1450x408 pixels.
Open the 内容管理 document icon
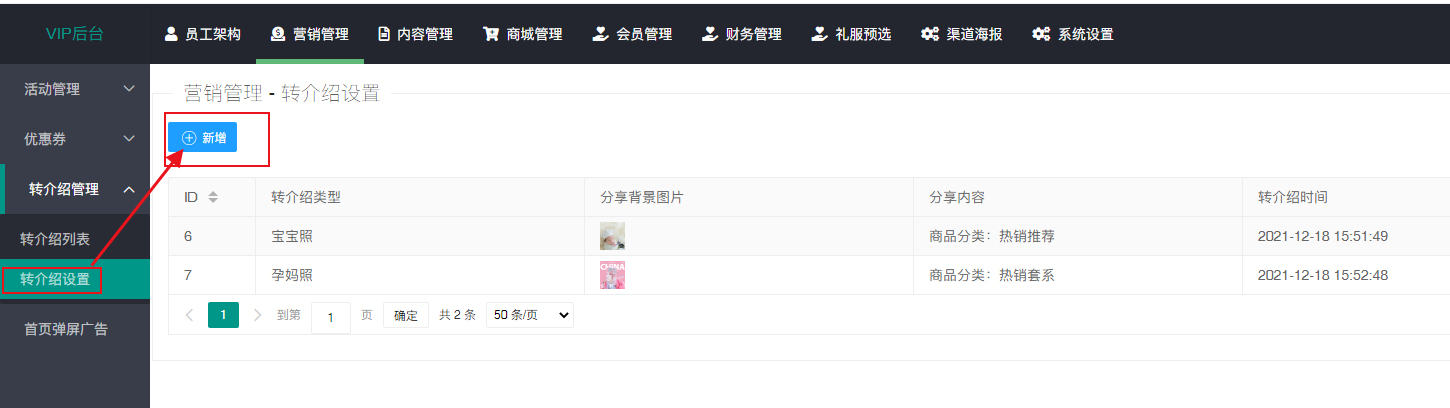pyautogui.click(x=384, y=34)
